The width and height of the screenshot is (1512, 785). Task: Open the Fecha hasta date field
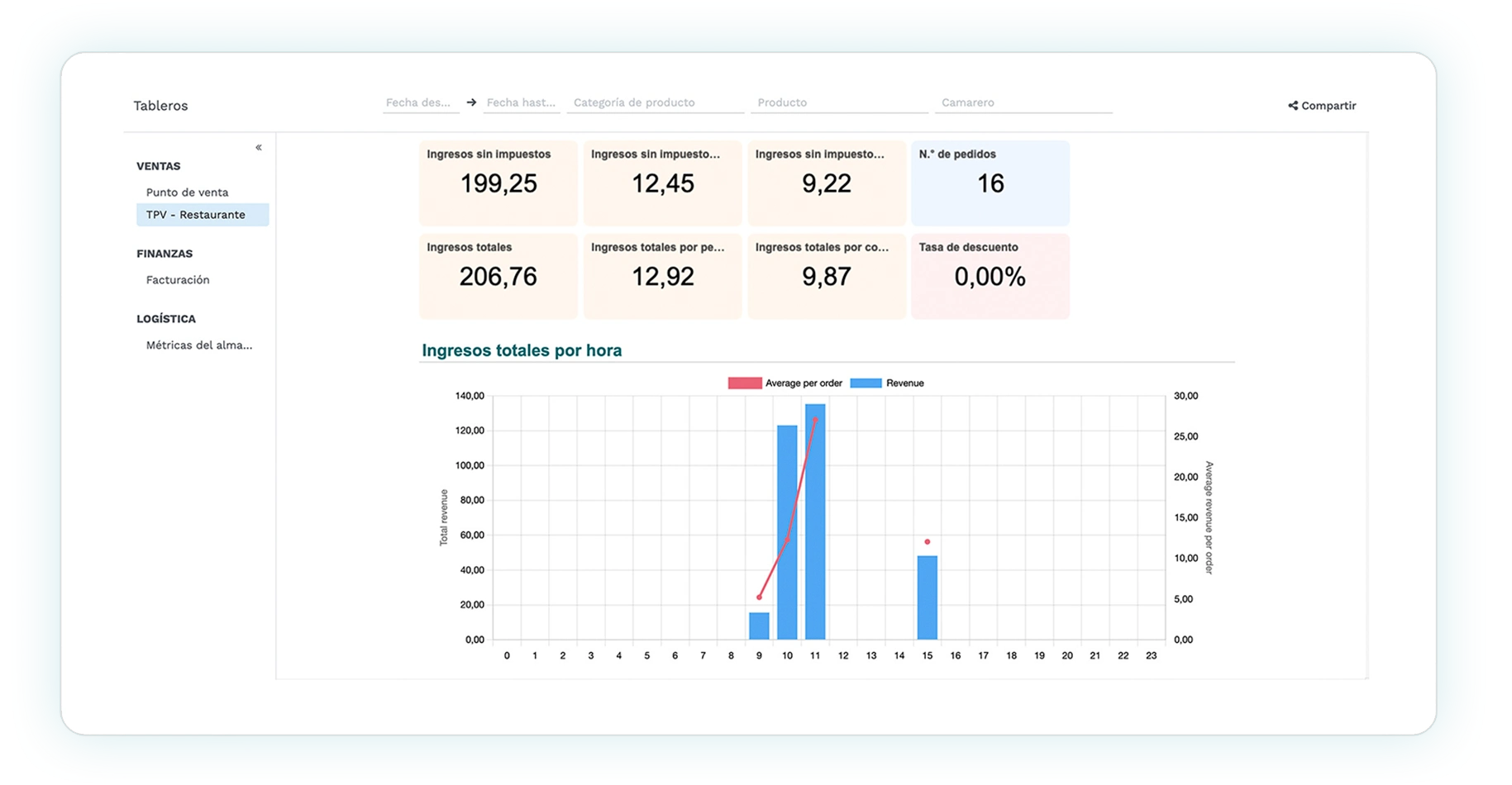pos(522,102)
